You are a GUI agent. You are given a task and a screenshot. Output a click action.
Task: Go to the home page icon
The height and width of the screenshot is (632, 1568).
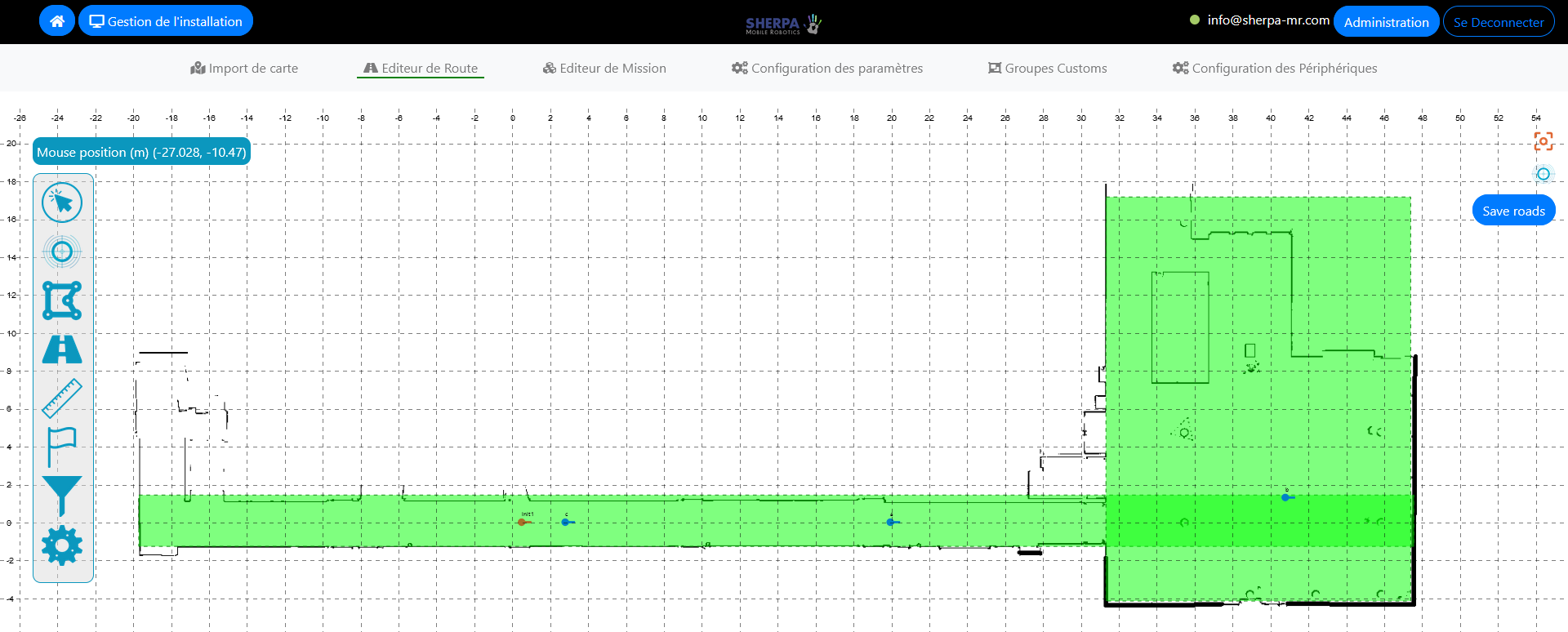57,21
